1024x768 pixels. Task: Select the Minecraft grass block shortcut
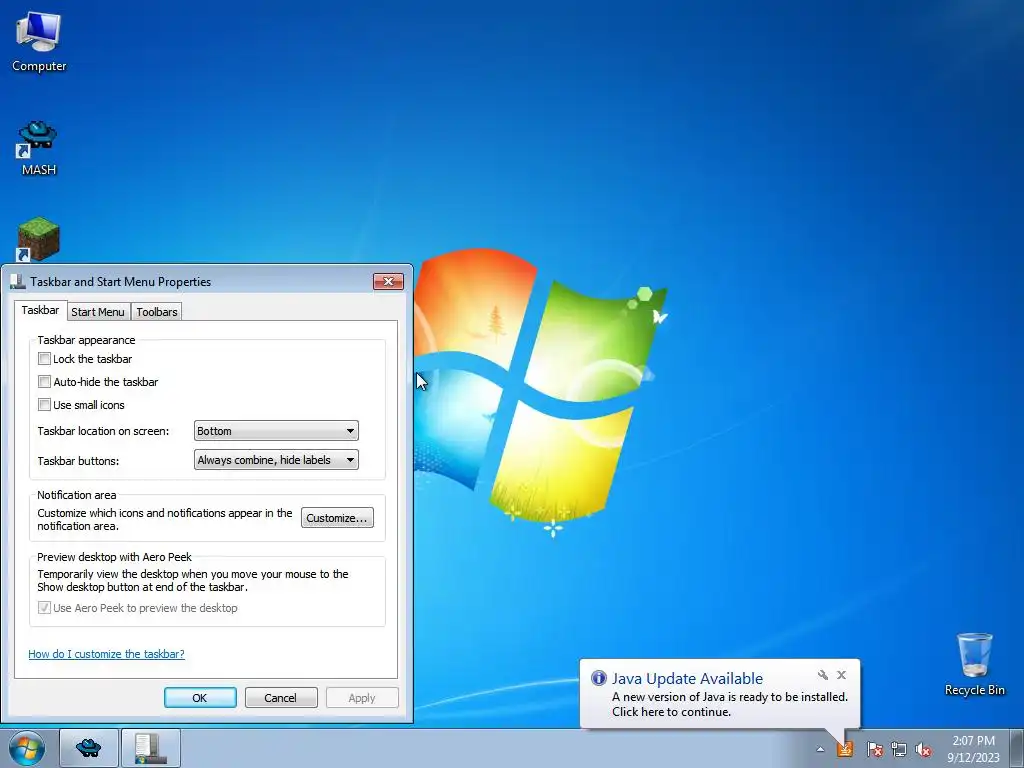pyautogui.click(x=38, y=239)
